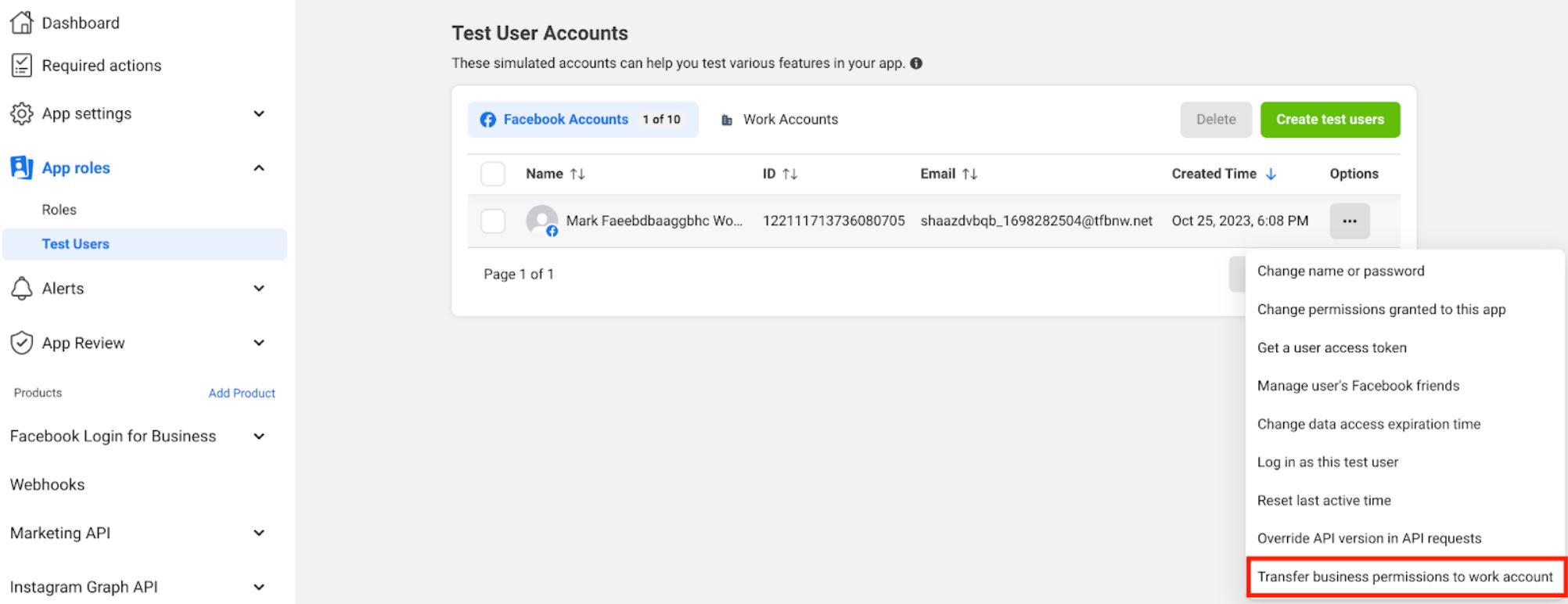Image resolution: width=1568 pixels, height=604 pixels.
Task: Click the email shaazdvbqb_1698282504@tfbnw.net
Action: pyautogui.click(x=1036, y=221)
